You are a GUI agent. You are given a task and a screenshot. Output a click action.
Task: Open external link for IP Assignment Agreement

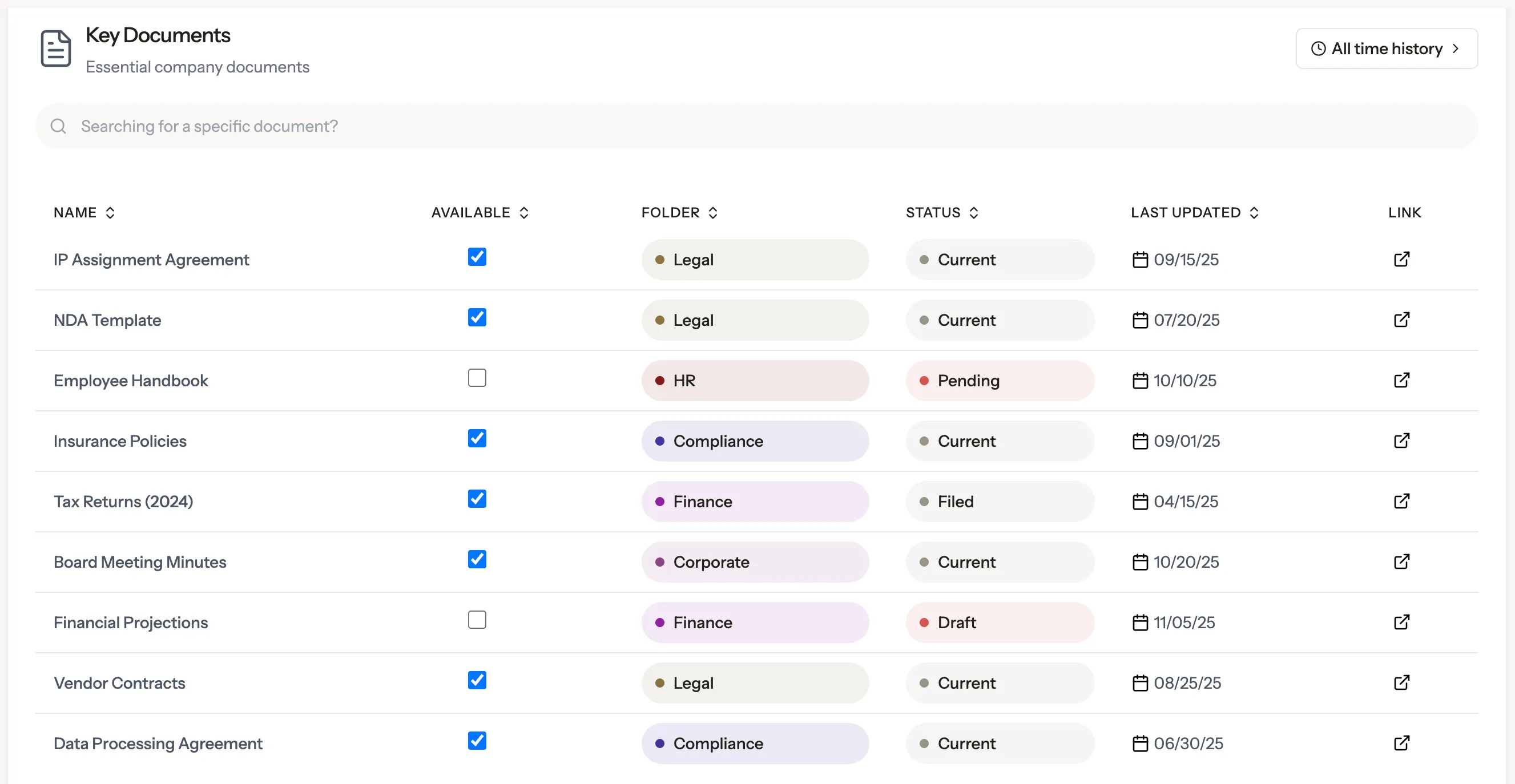click(1401, 259)
